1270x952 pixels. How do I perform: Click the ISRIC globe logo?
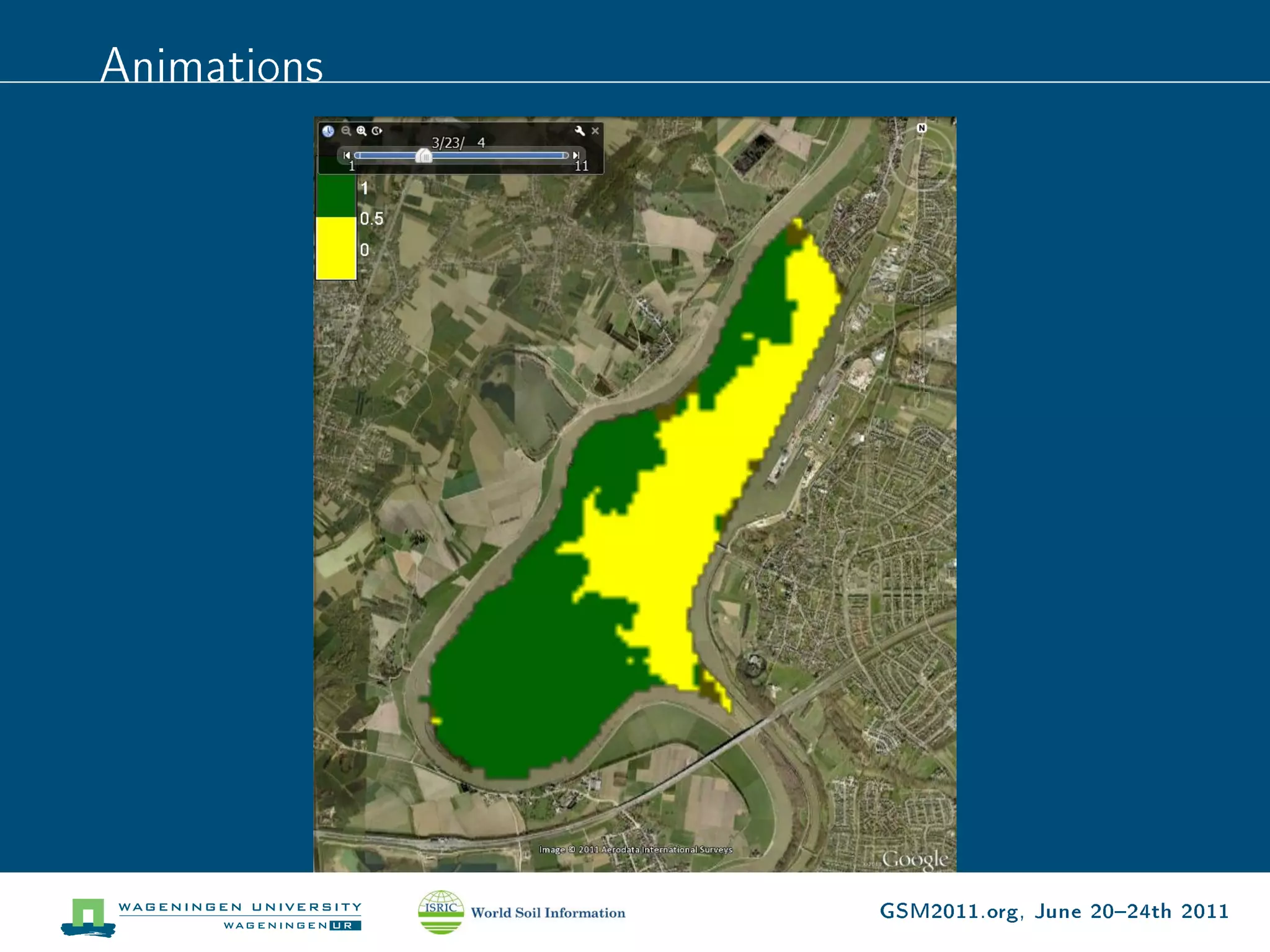click(x=441, y=912)
